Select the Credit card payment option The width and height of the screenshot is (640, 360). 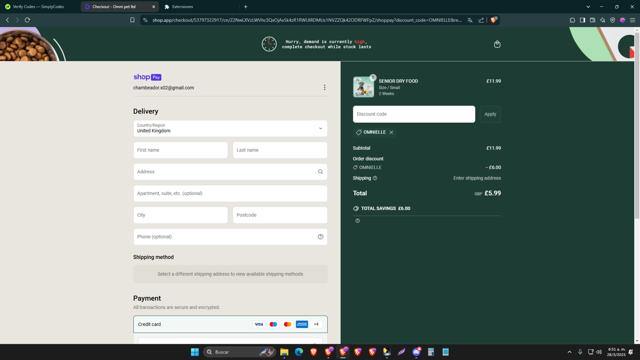pos(230,324)
